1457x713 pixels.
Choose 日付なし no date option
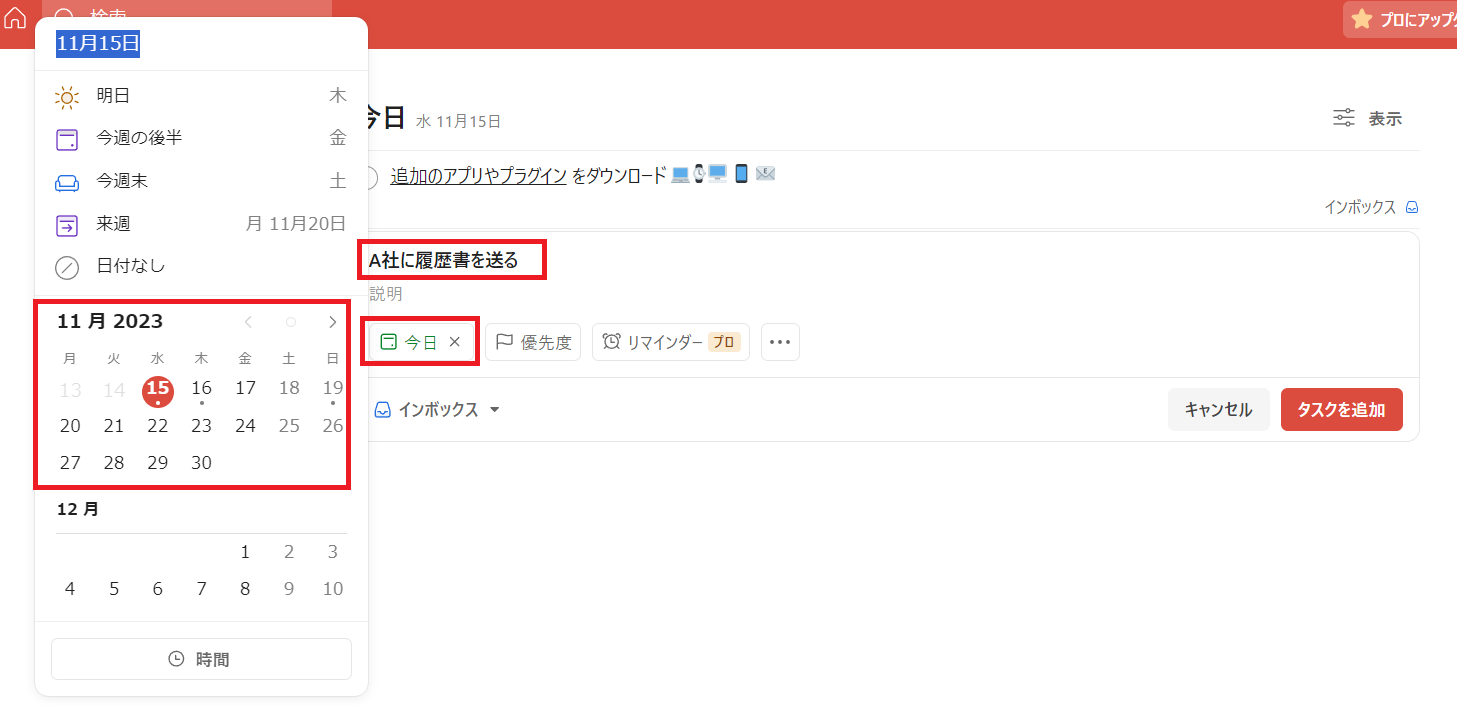(x=201, y=266)
